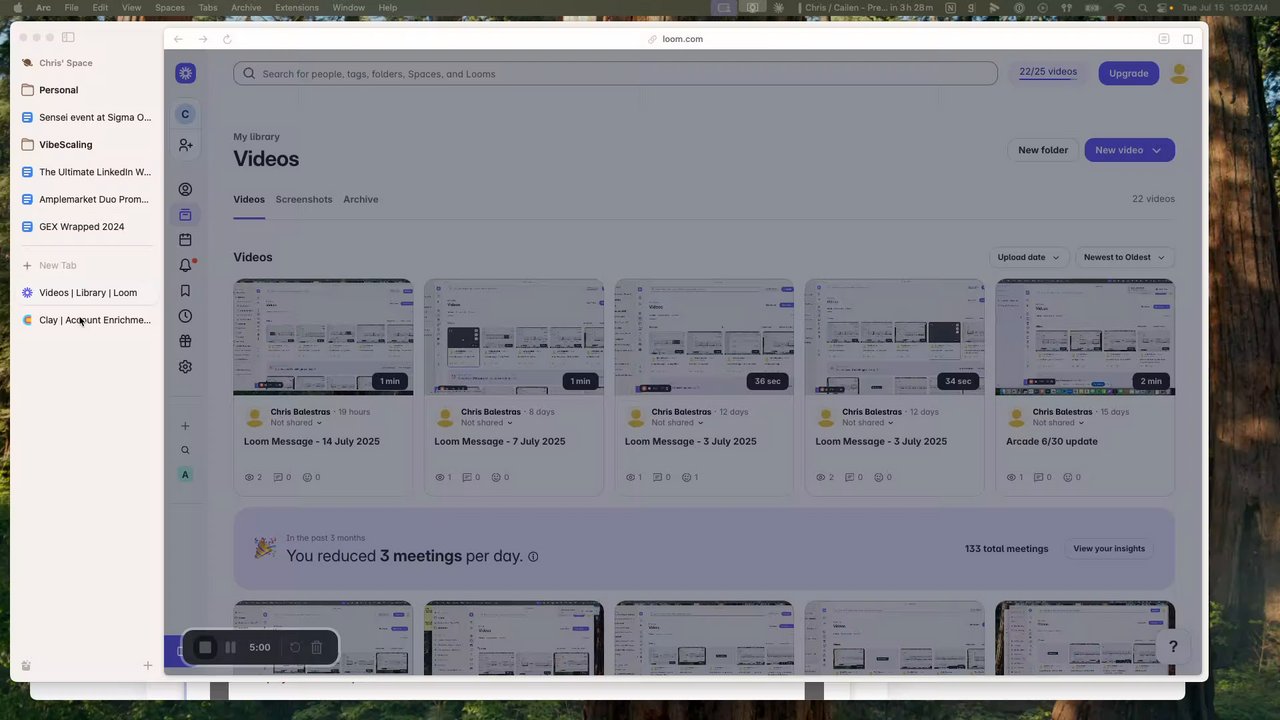Toggle the Arc sidebar icon
The image size is (1280, 720).
68,37
